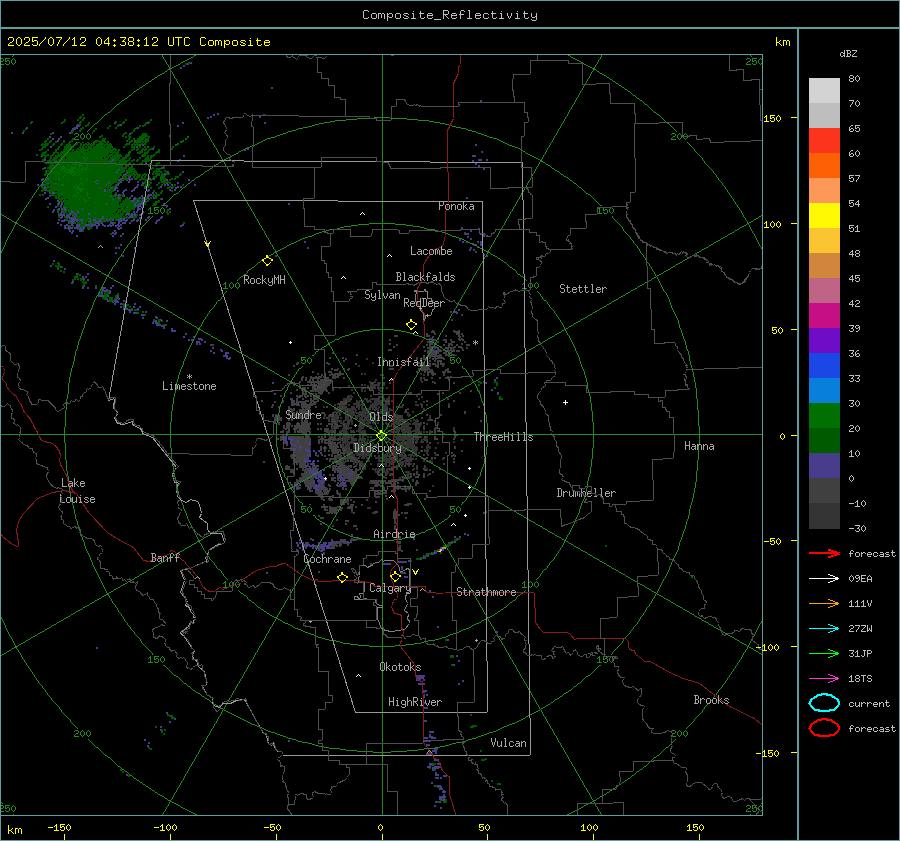This screenshot has width=900, height=841.
Task: Click the 'dBZ' scale heading
Action: pyautogui.click(x=848, y=53)
